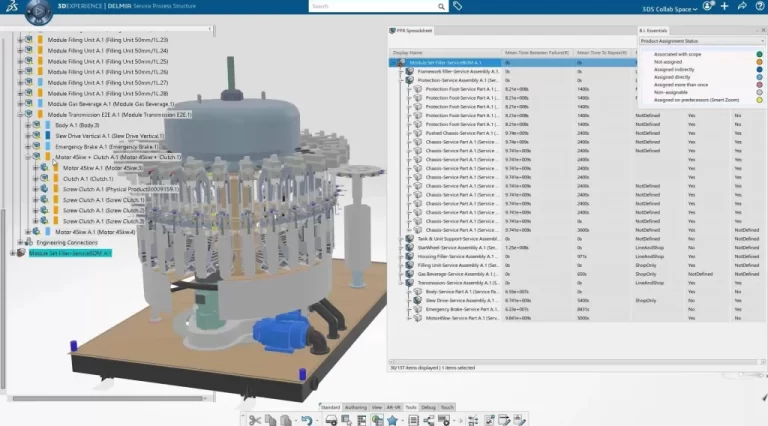Open the Tools toolbar tab
The width and height of the screenshot is (768, 426).
tap(410, 407)
